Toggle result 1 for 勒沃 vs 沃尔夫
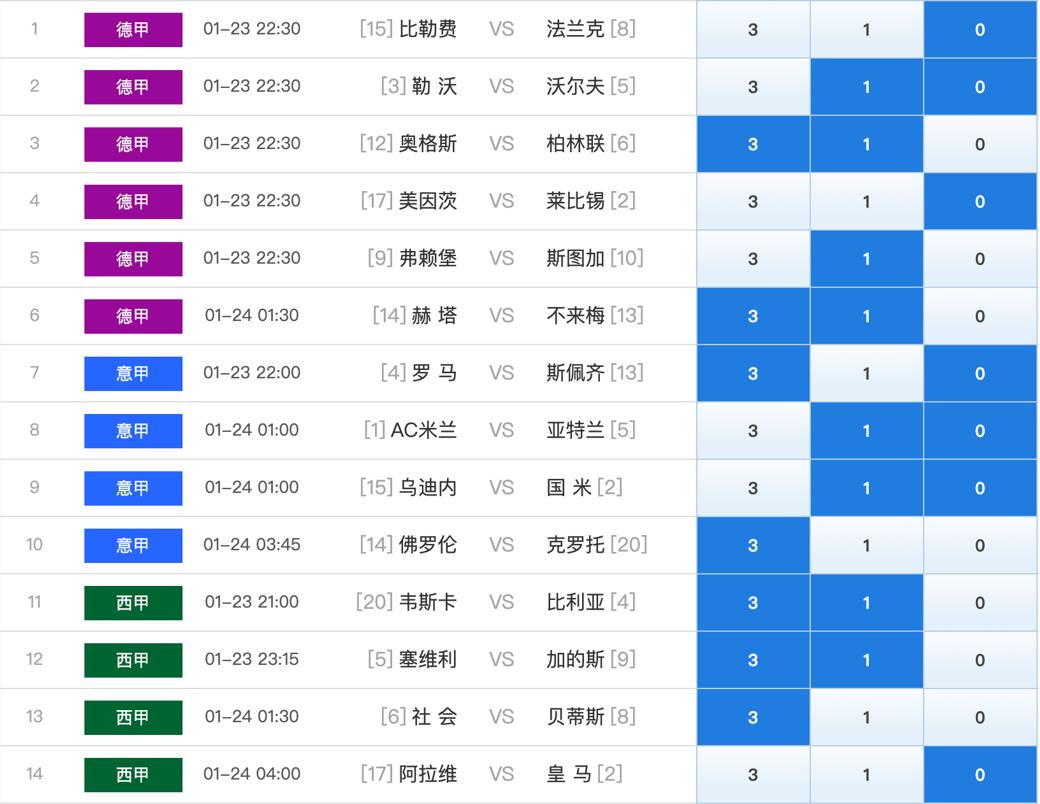The image size is (1040, 804). (x=866, y=86)
